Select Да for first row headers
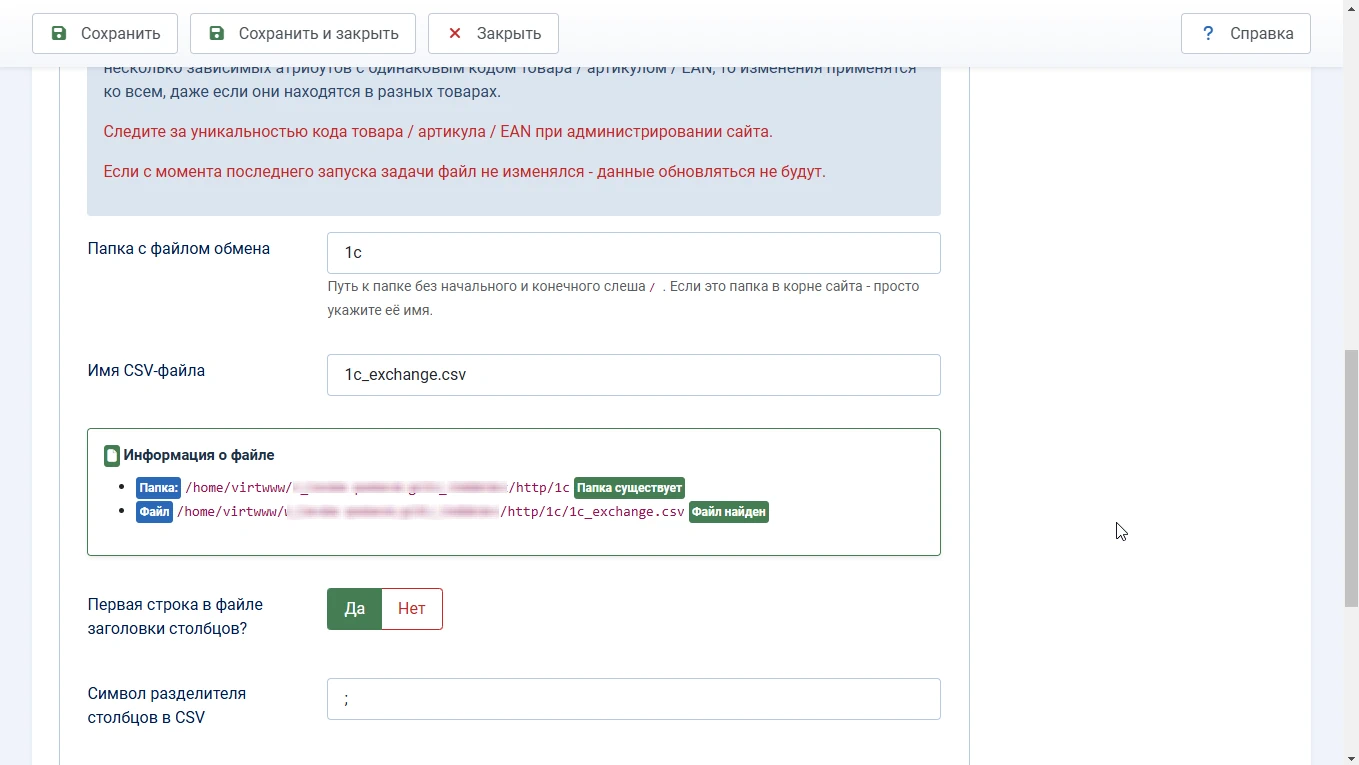The height and width of the screenshot is (765, 1359). click(354, 609)
